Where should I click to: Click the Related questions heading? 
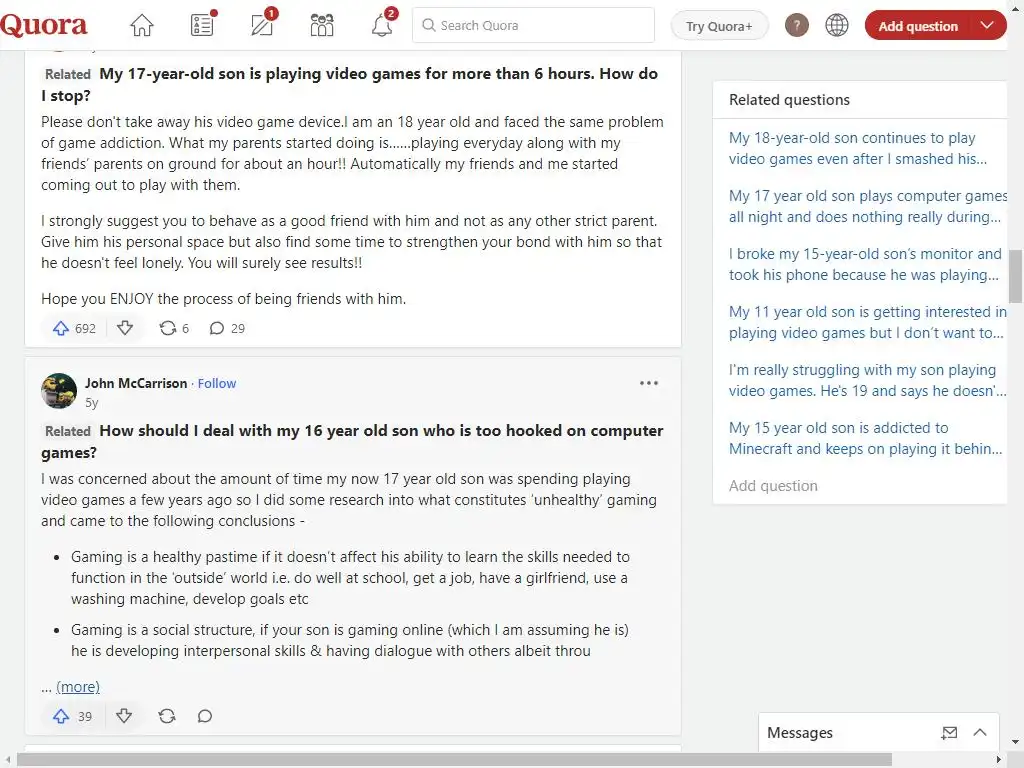[x=789, y=100]
